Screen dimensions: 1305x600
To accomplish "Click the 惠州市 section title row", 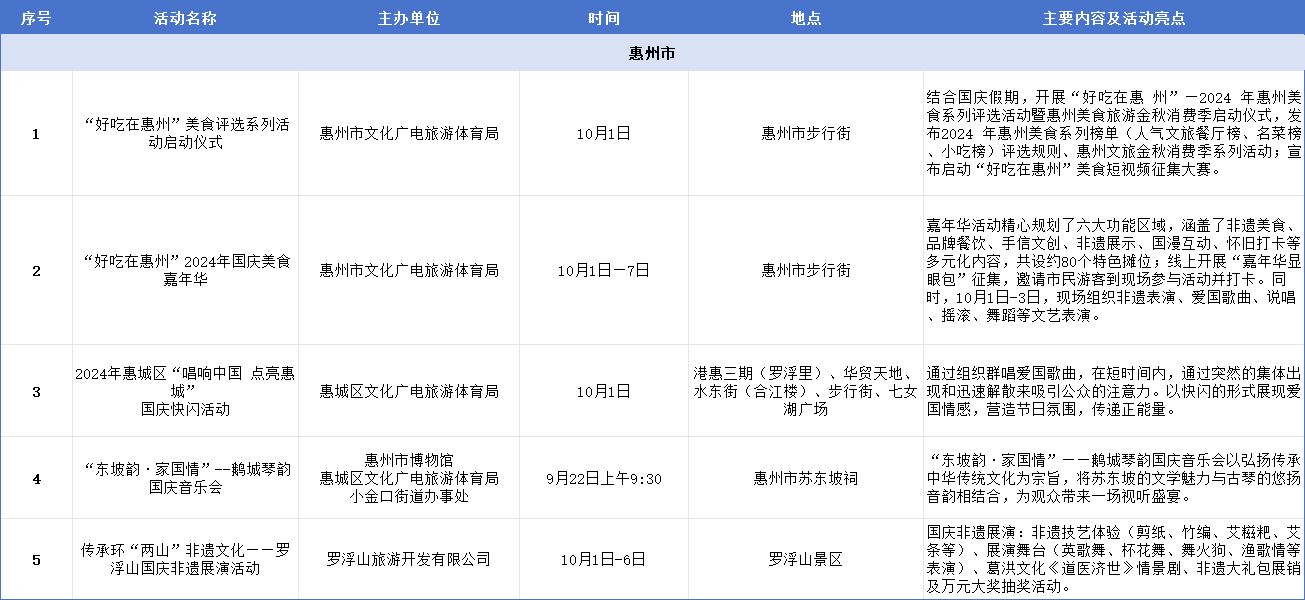I will pos(652,53).
